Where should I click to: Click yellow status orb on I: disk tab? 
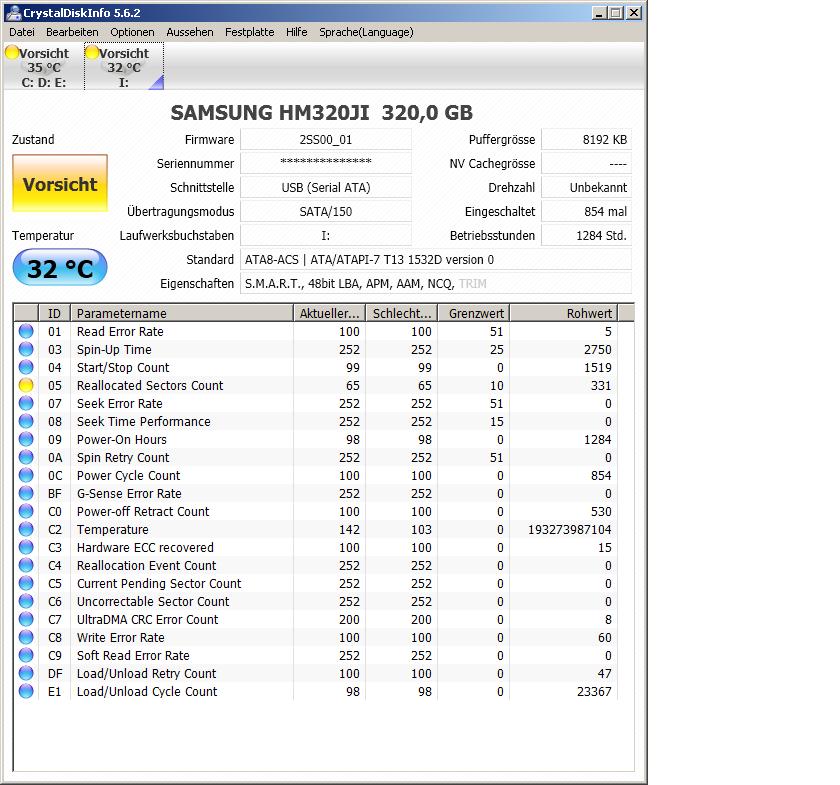pos(92,52)
